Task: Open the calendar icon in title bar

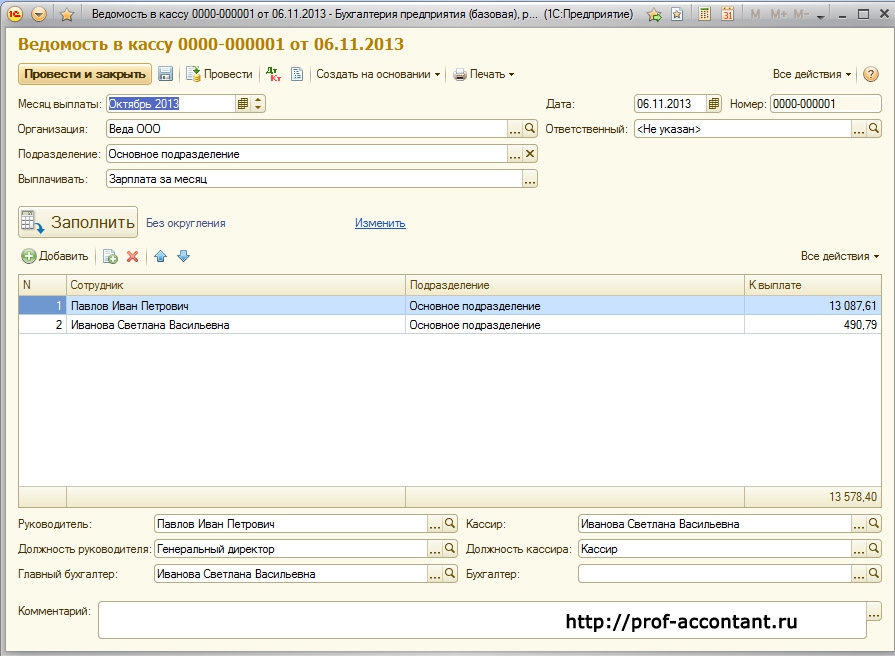Action: point(728,14)
